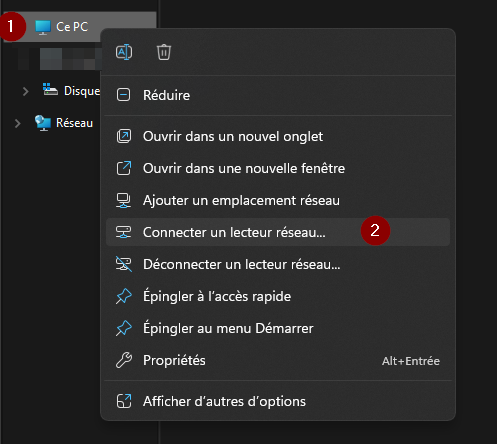Click the rename icon in the context menu
This screenshot has height=444, width=497.
(x=124, y=52)
